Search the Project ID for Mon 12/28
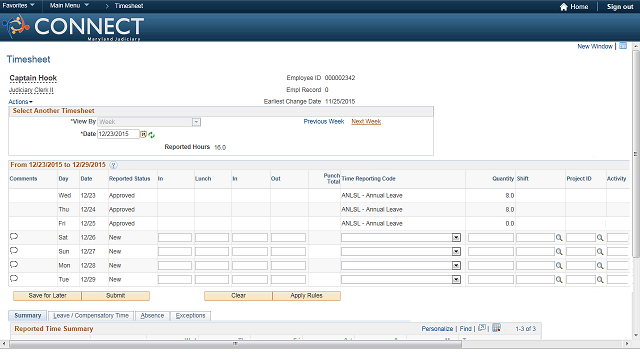Viewport: 640px width, 360px height. 600,266
